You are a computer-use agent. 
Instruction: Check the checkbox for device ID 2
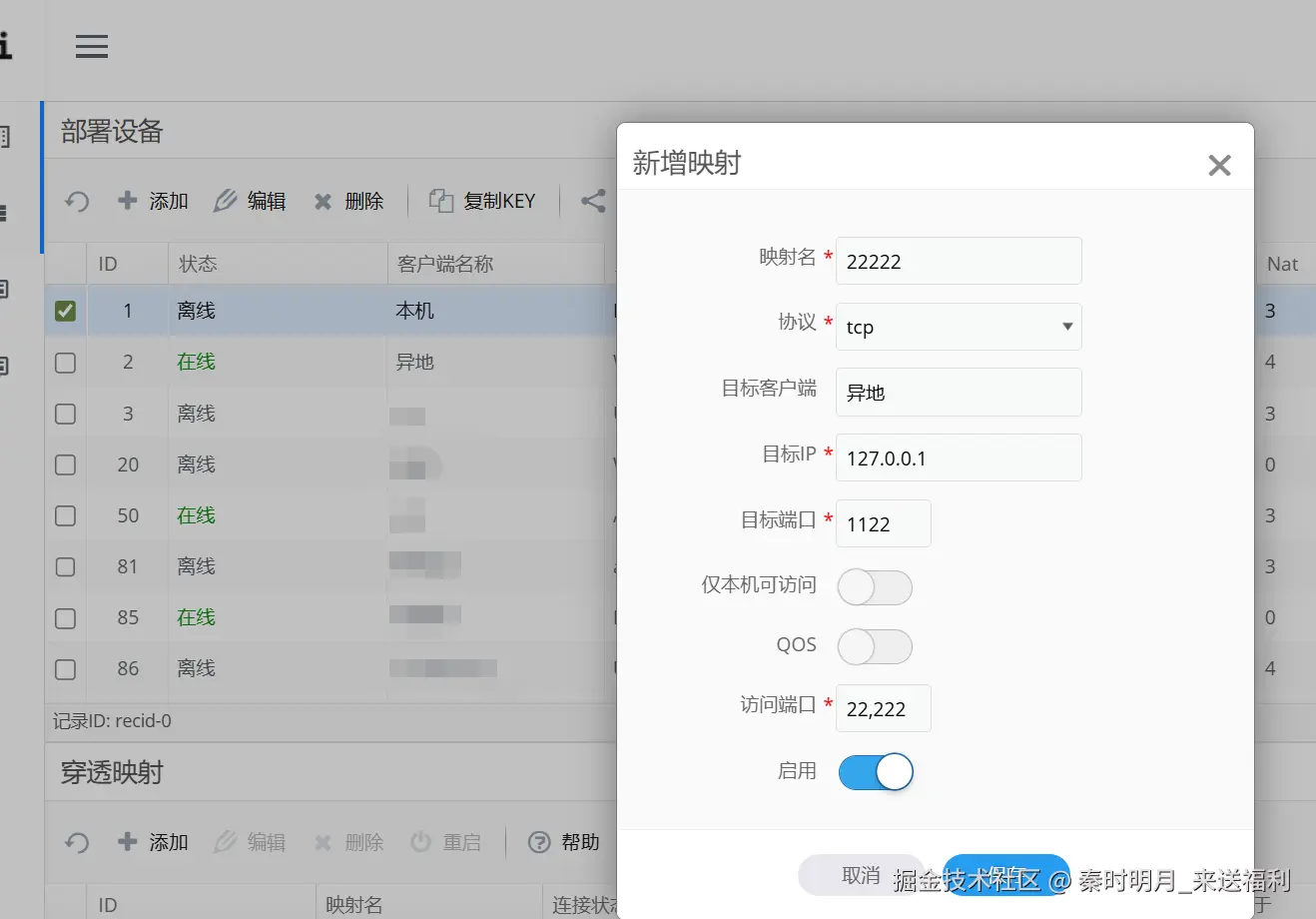65,363
